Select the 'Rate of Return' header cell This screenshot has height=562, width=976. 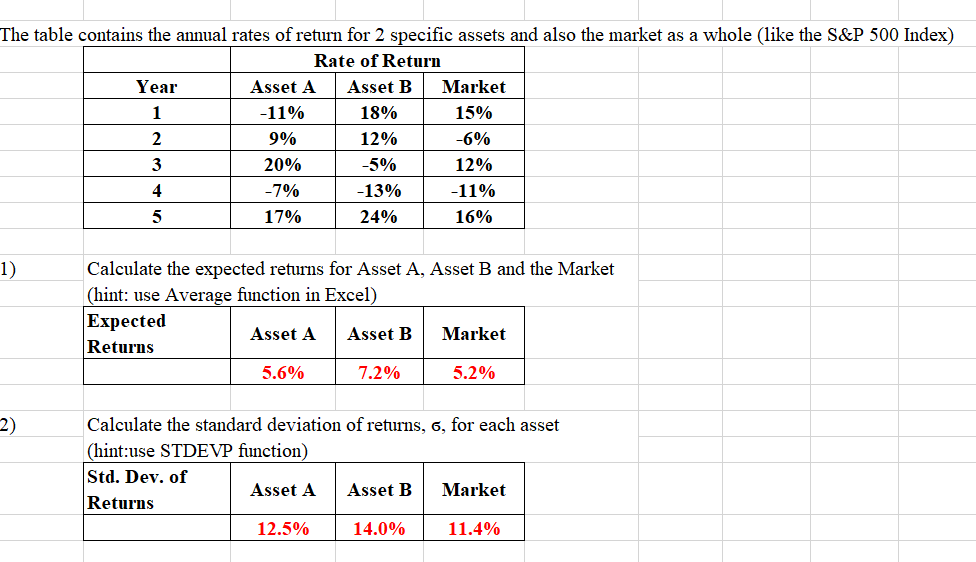[x=377, y=61]
